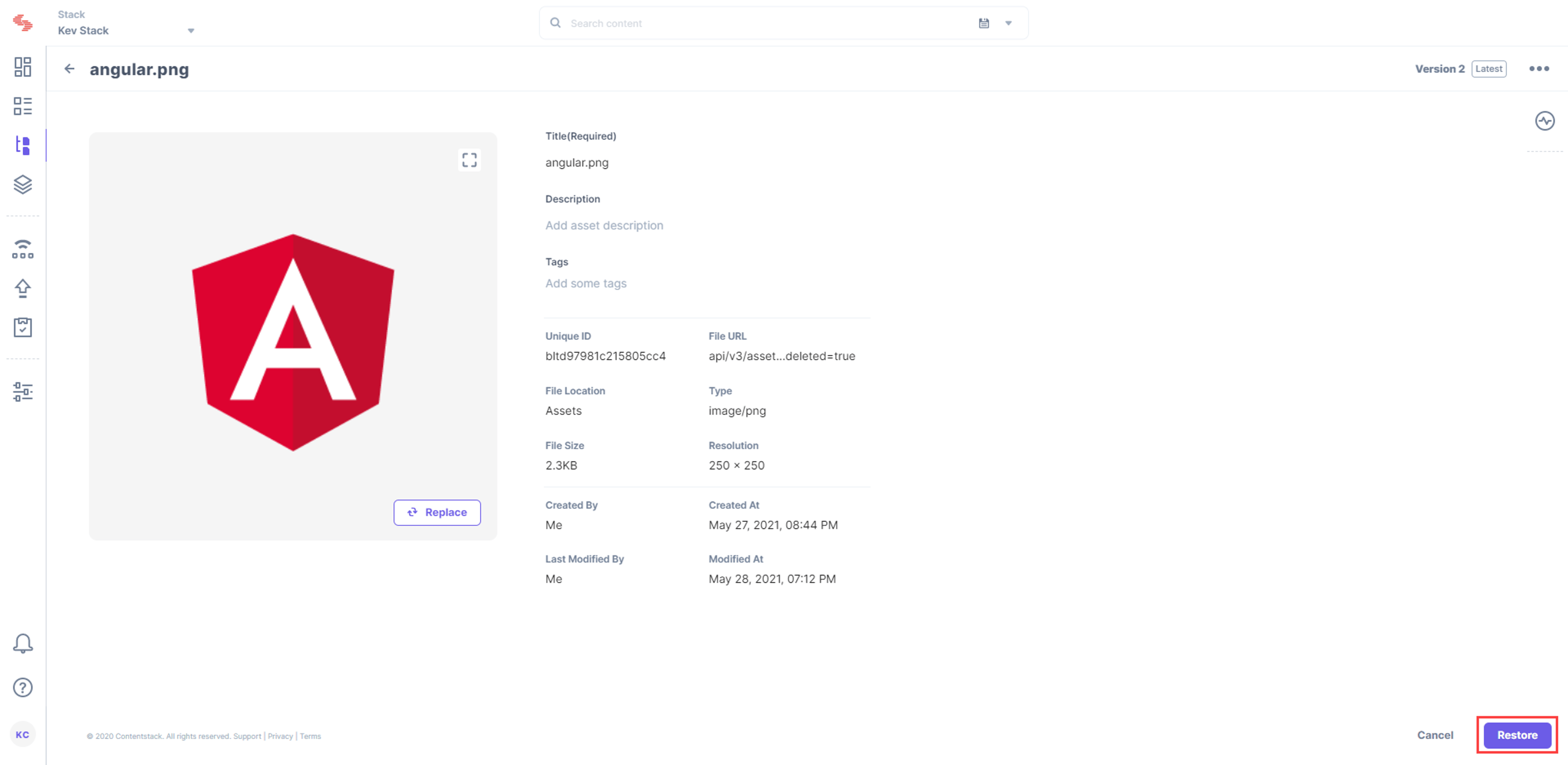Open the notifications bell icon

[x=22, y=643]
